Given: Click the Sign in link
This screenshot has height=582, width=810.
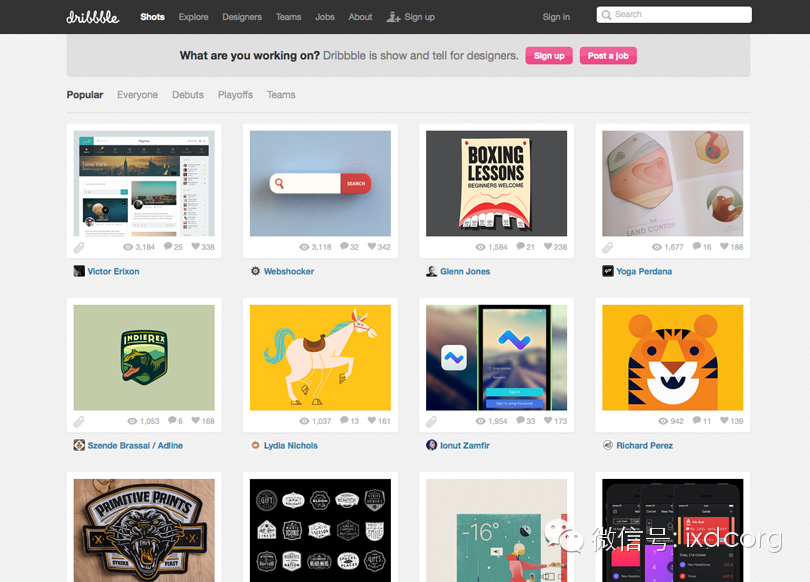Looking at the screenshot, I should pyautogui.click(x=556, y=17).
